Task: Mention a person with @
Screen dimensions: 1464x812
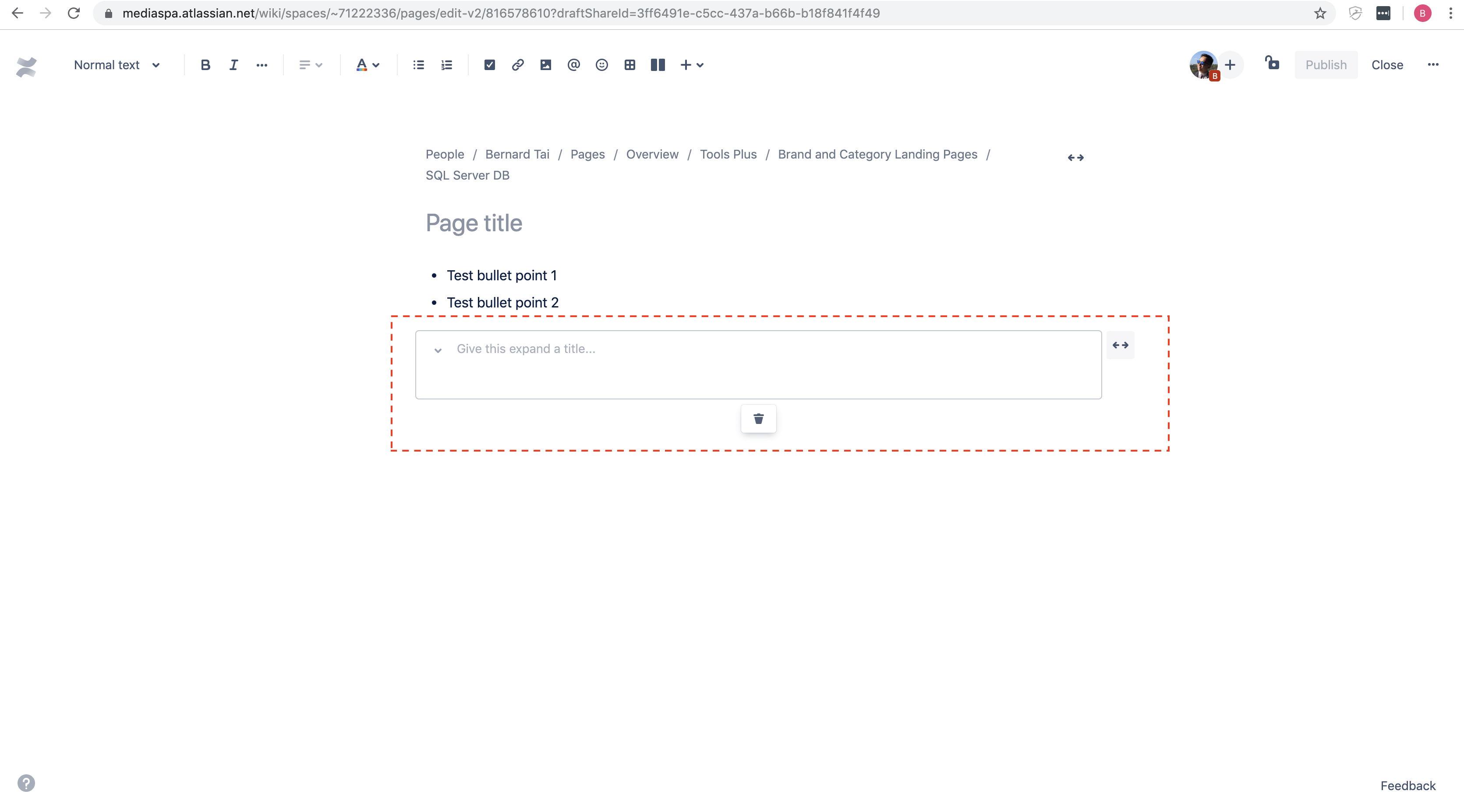Action: (x=573, y=65)
